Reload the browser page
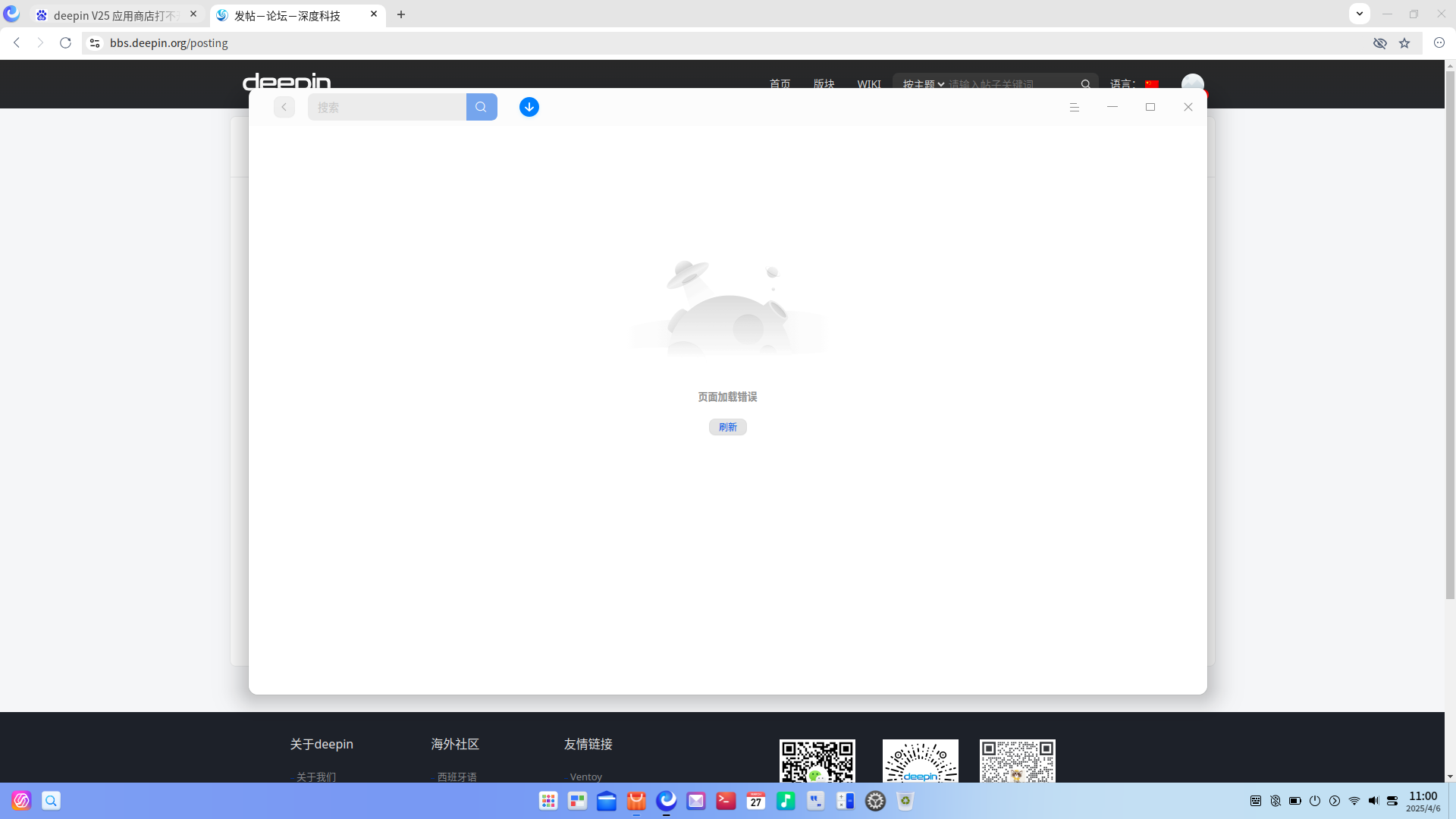The width and height of the screenshot is (1456, 819). pyautogui.click(x=65, y=42)
